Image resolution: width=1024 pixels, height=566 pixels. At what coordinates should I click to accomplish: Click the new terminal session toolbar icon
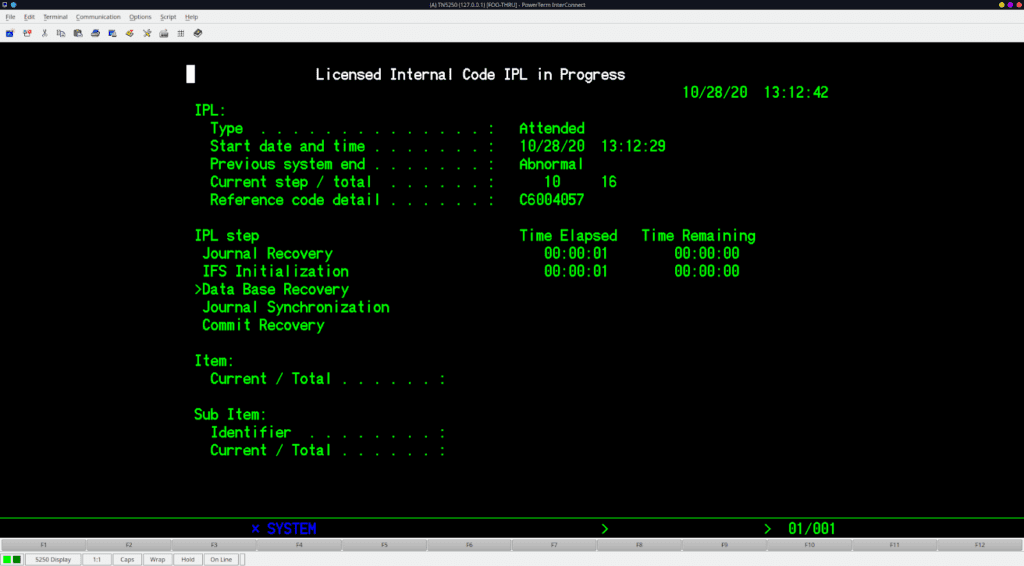click(10, 33)
